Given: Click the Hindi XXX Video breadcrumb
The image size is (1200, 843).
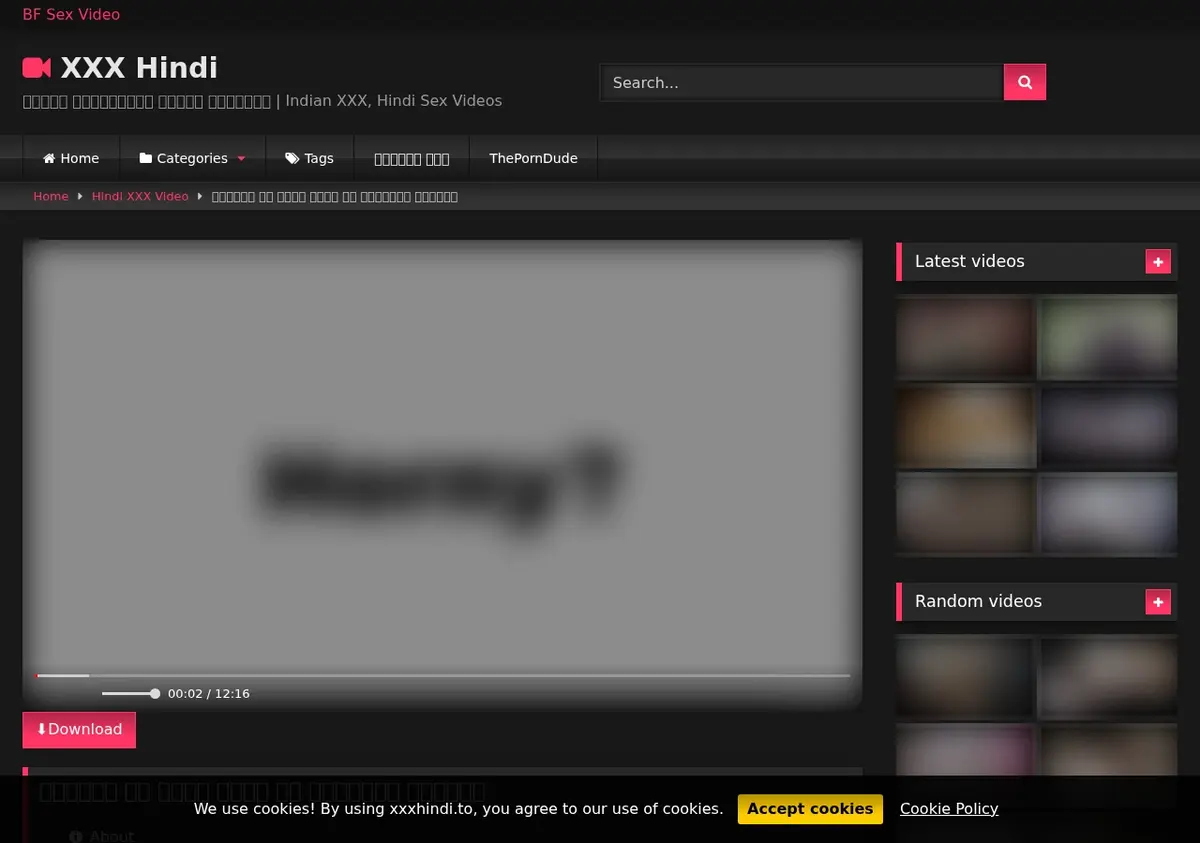Looking at the screenshot, I should tap(140, 196).
